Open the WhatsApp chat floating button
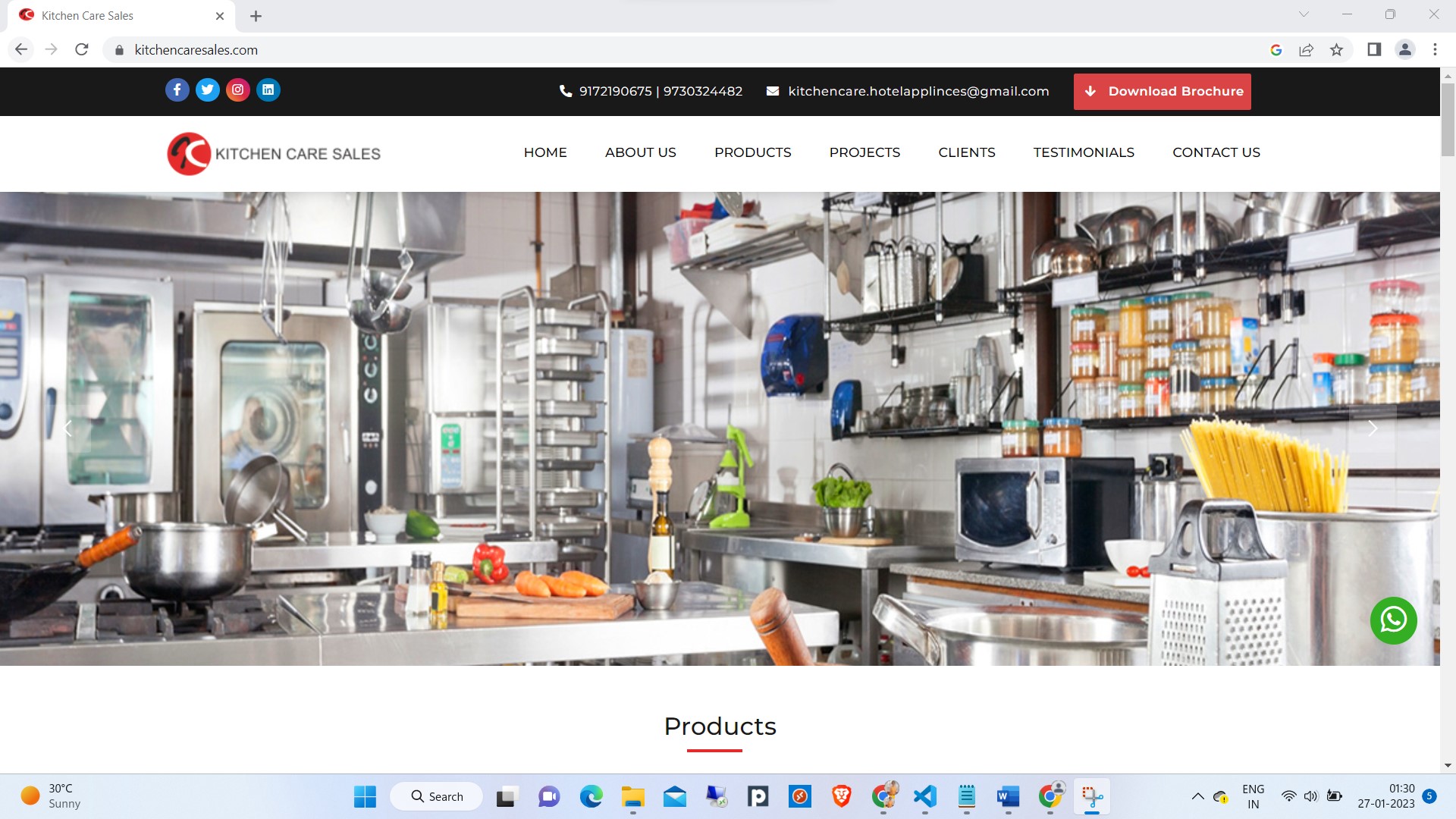 click(1393, 620)
